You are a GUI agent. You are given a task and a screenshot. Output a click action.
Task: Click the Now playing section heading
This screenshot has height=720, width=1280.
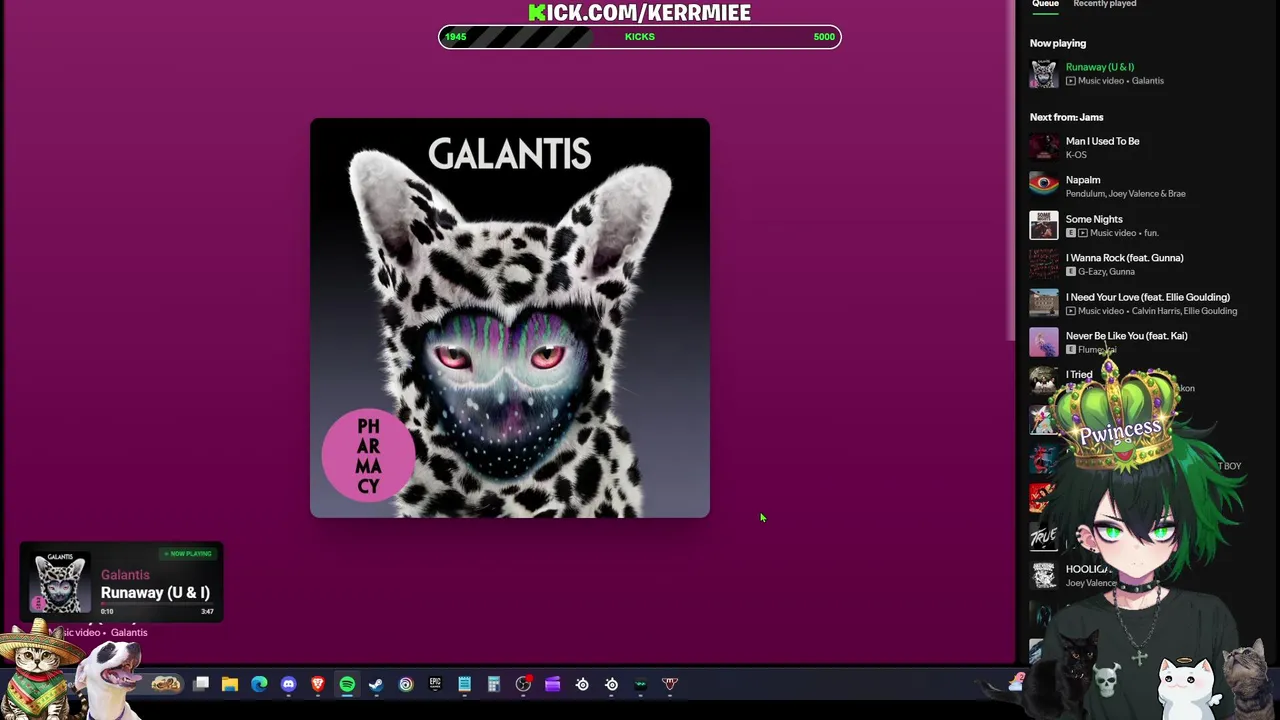[1058, 43]
